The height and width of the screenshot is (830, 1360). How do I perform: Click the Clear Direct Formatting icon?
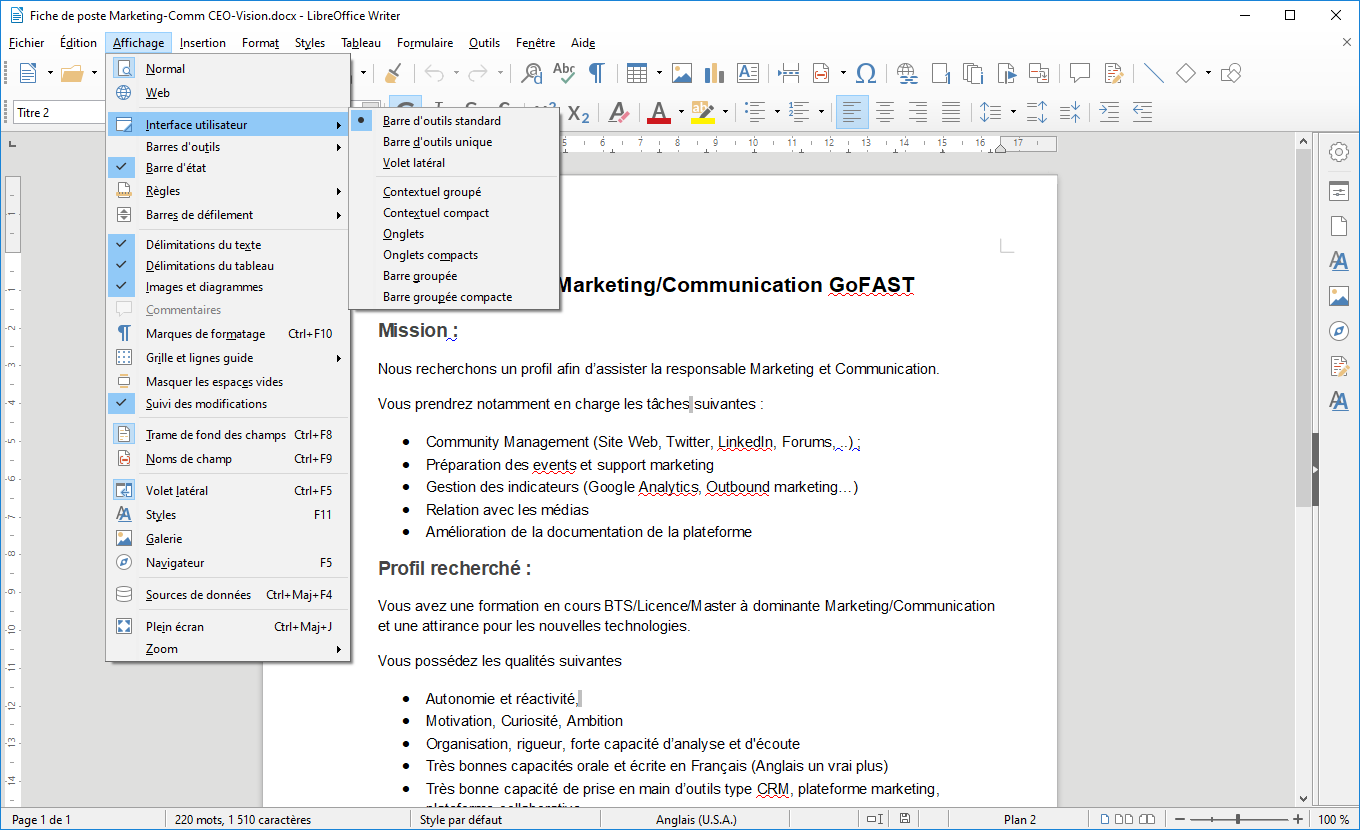tap(618, 112)
